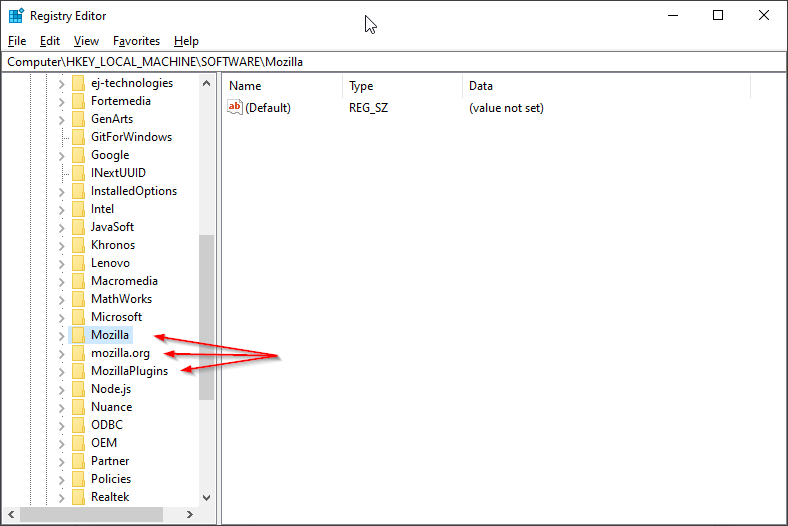Expand the Microsoft key
Screen dimensions: 788x526
(x=61, y=318)
